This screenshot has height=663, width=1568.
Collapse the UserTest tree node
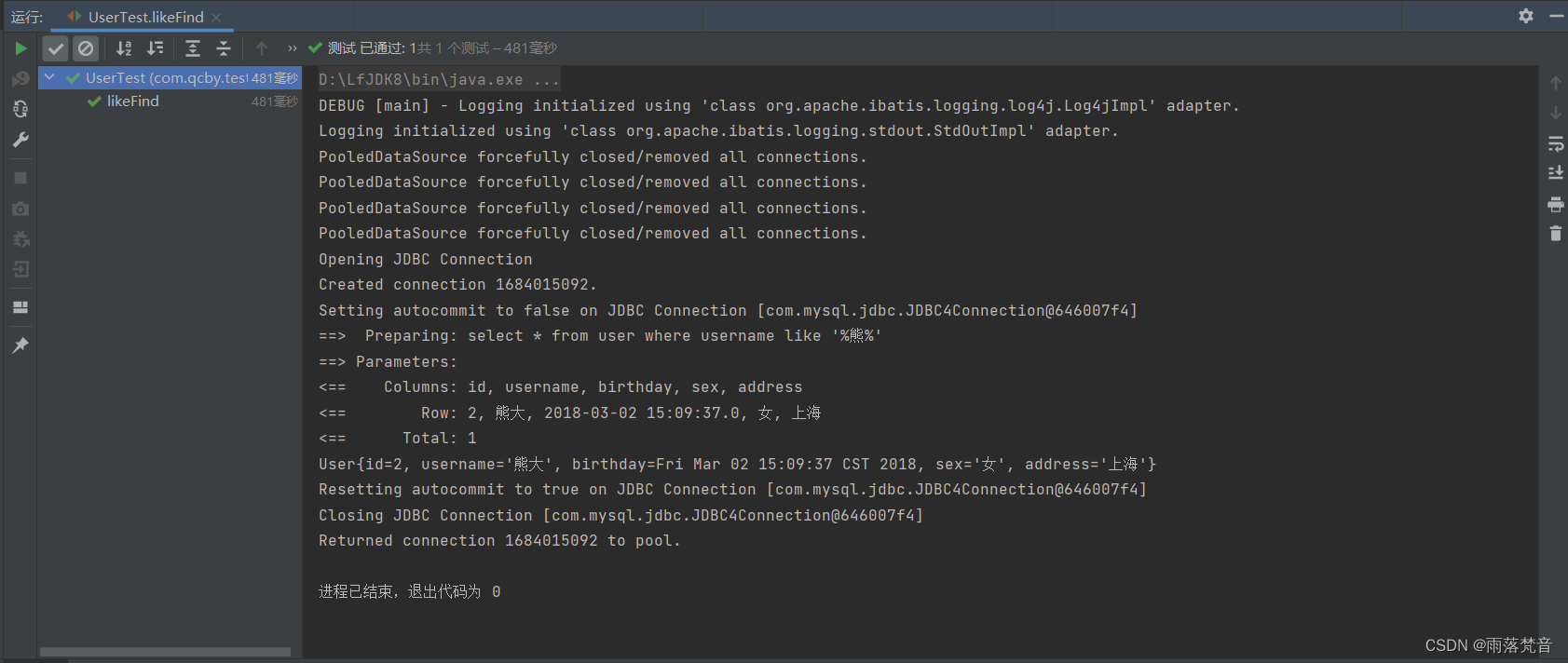click(x=48, y=78)
